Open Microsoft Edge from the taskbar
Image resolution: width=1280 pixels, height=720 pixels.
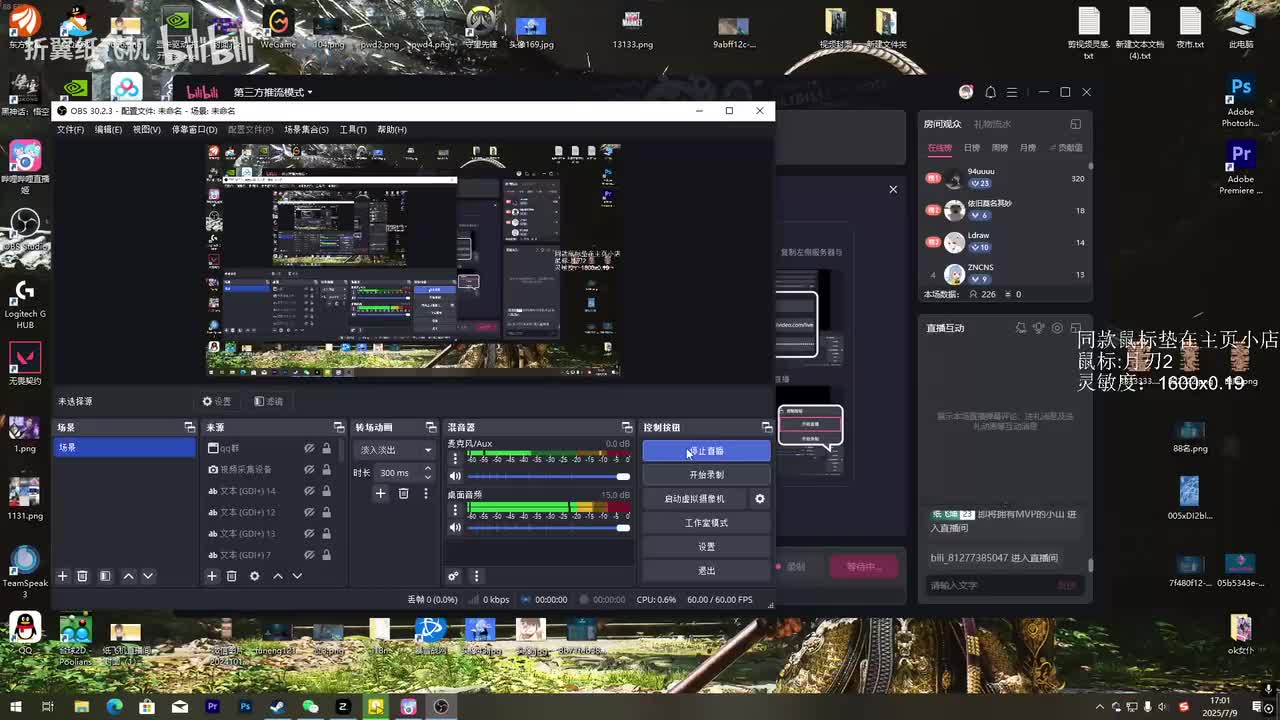click(x=114, y=707)
